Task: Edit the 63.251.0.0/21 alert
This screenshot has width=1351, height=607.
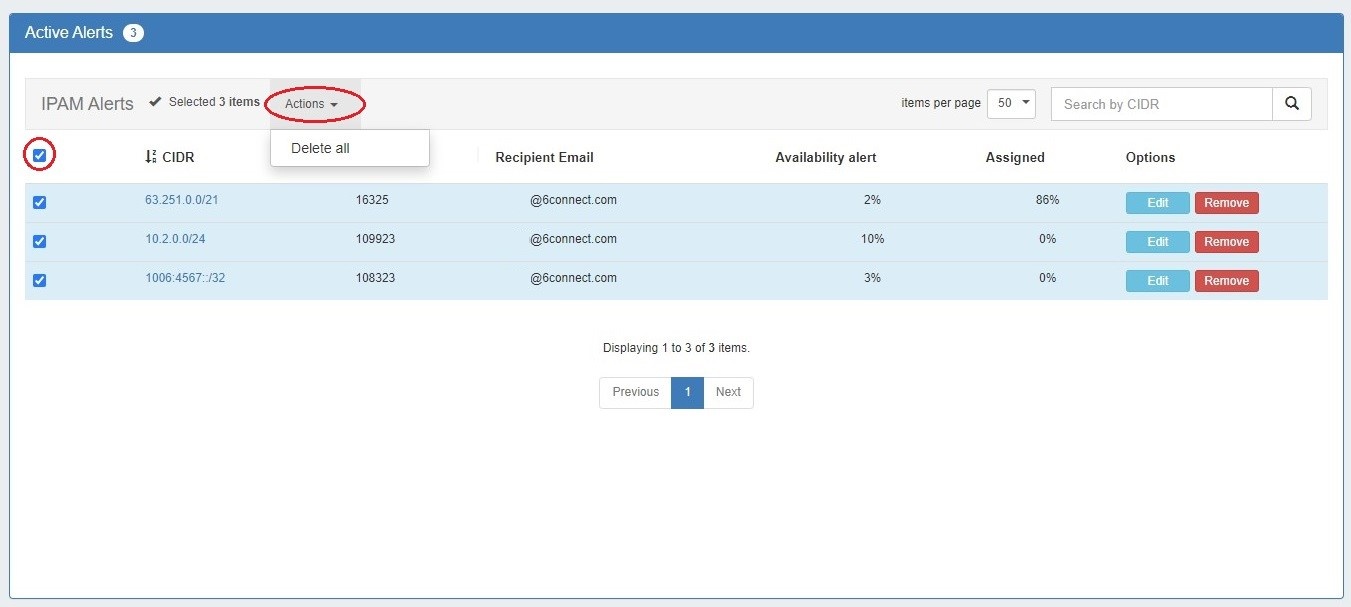Action: tap(1157, 203)
